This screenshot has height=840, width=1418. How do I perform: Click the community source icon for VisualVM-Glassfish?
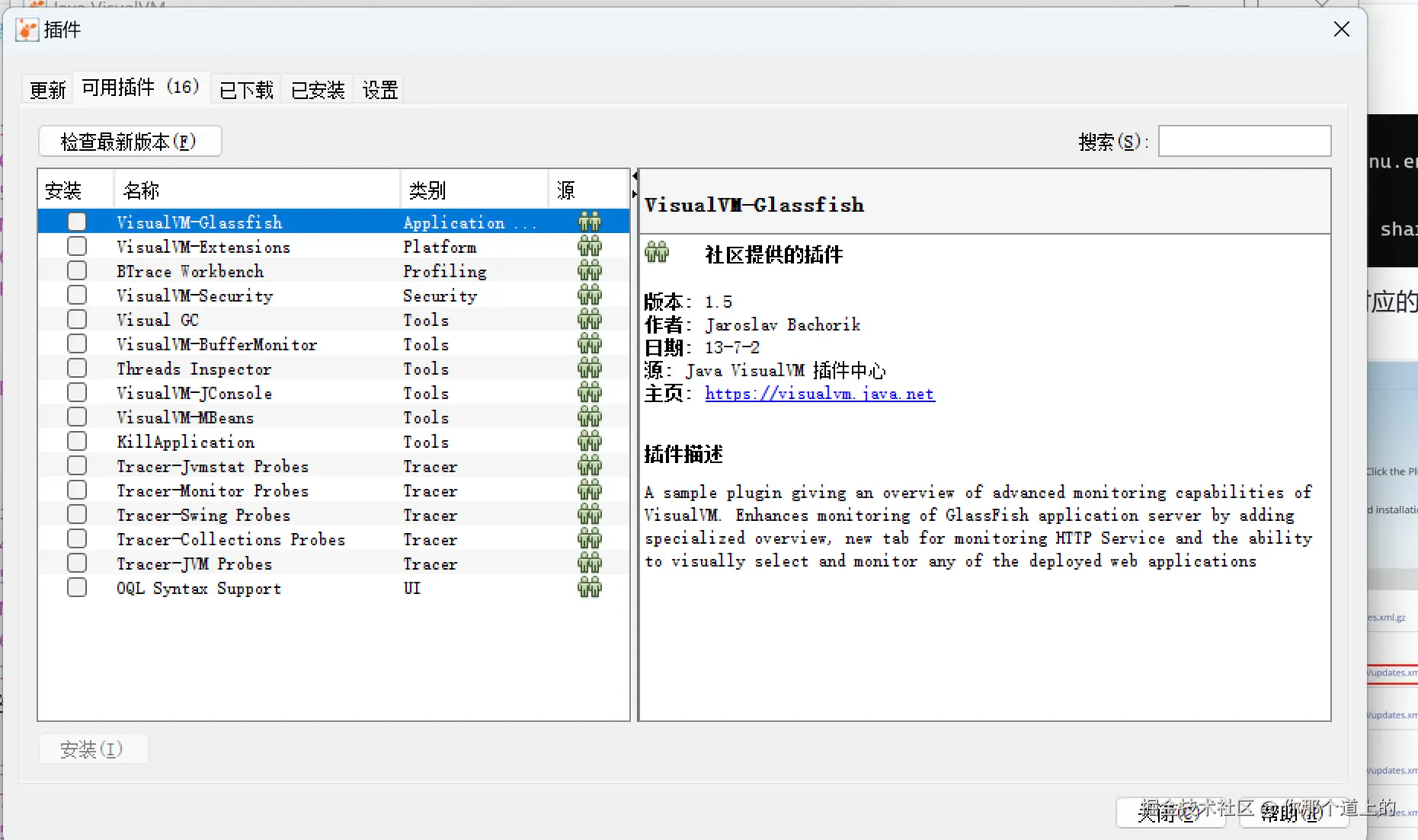590,222
